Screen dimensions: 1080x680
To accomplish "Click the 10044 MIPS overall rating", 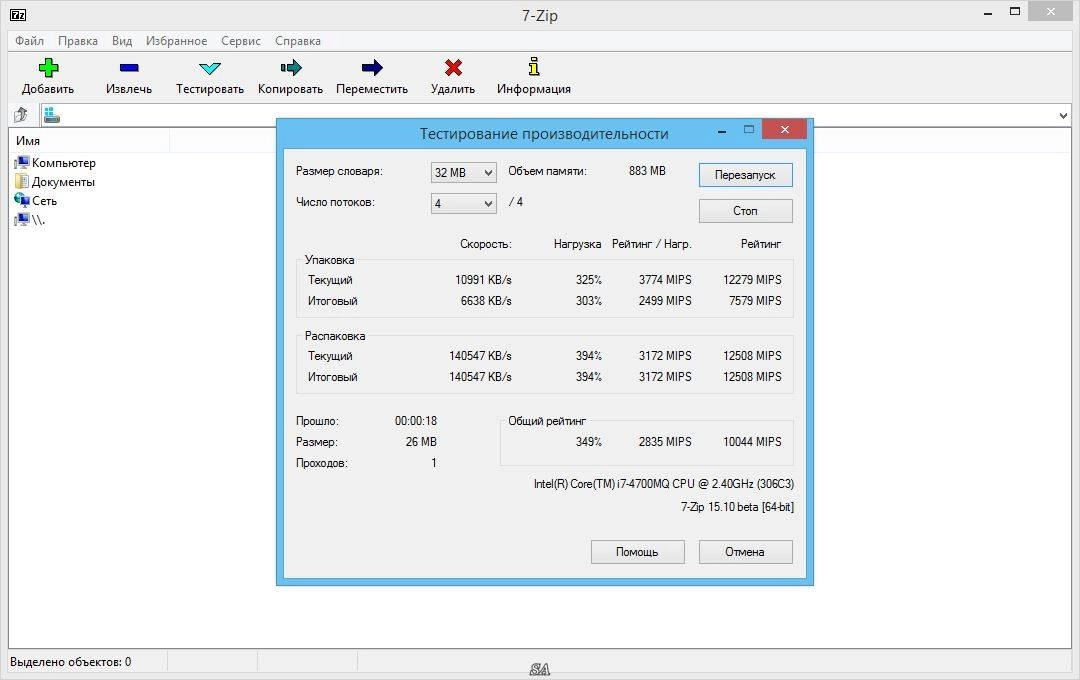I will click(752, 442).
